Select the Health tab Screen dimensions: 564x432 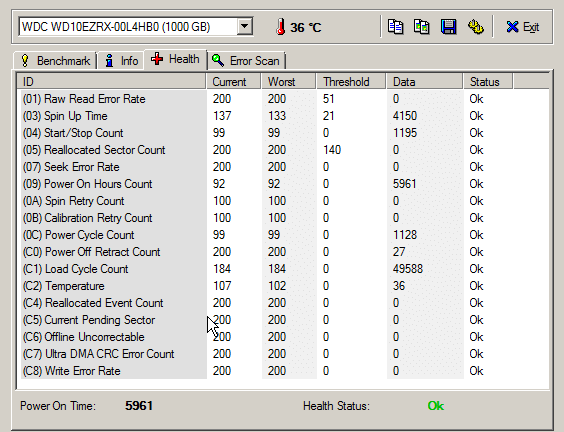coord(175,59)
